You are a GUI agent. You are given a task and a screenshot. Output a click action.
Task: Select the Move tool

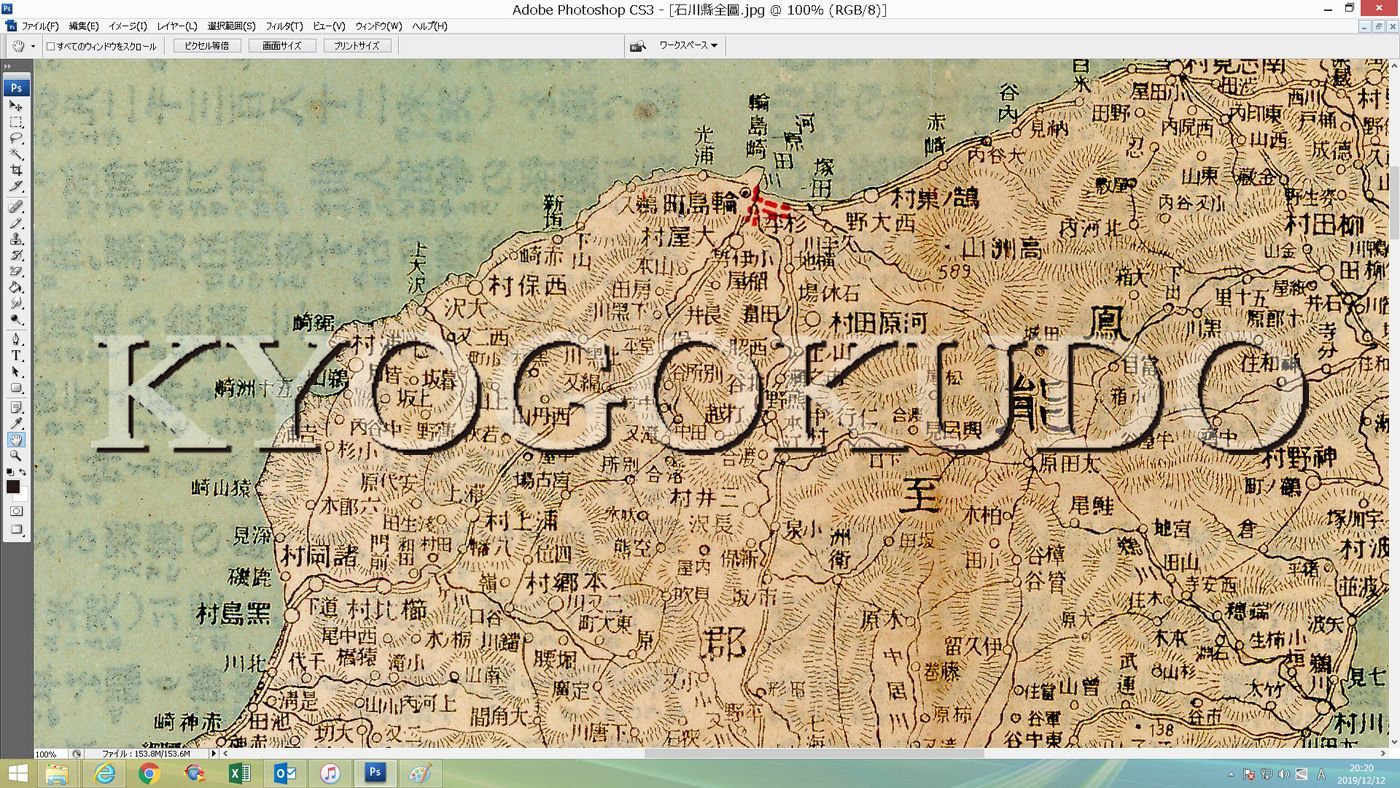coord(16,105)
